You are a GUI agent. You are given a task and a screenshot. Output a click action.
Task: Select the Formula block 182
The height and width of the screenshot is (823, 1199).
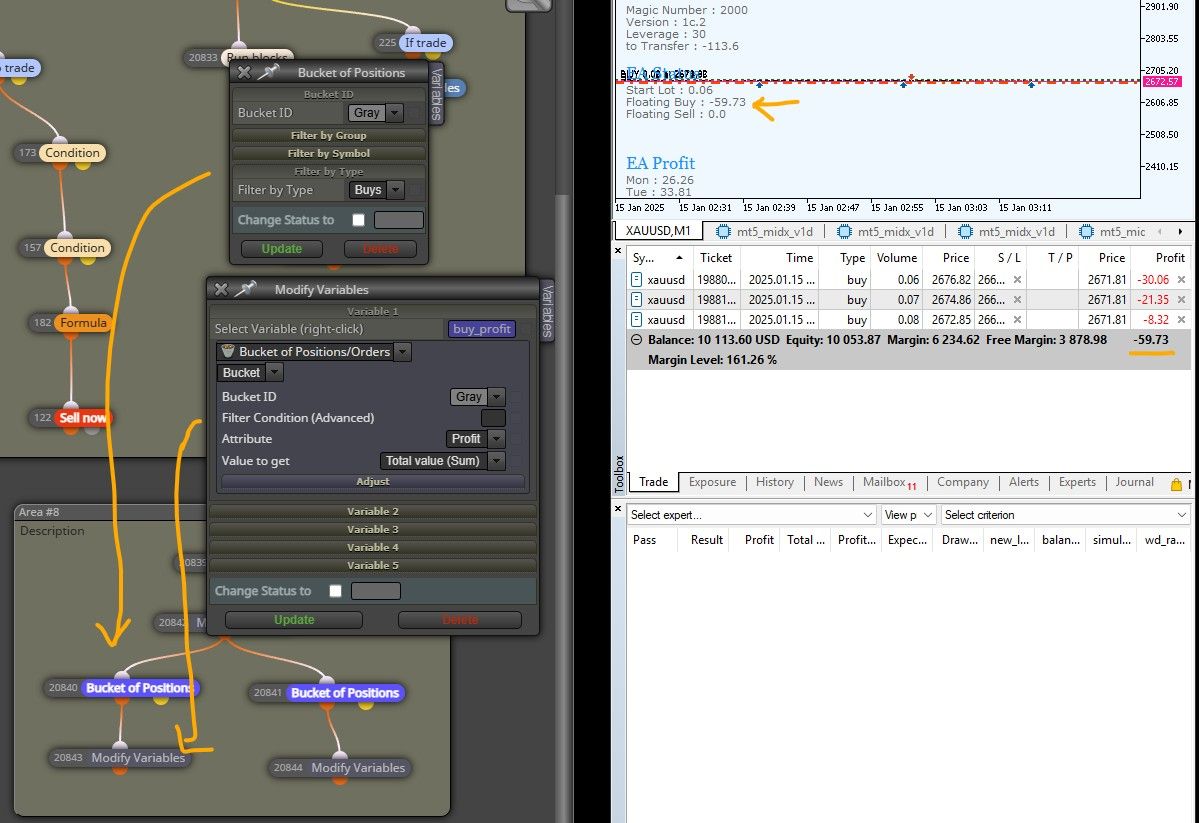[83, 323]
